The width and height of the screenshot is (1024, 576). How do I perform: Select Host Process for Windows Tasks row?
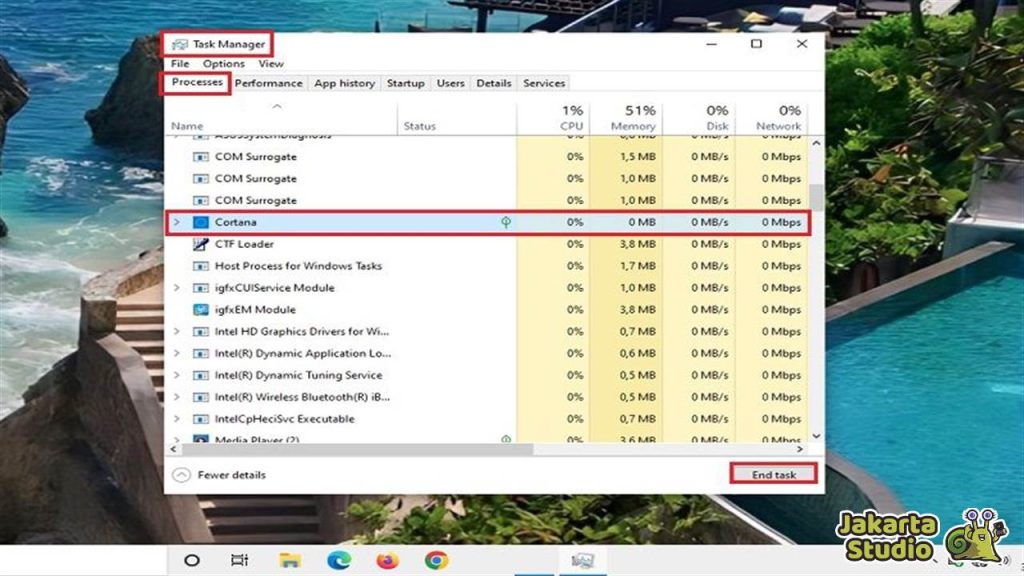click(487, 266)
